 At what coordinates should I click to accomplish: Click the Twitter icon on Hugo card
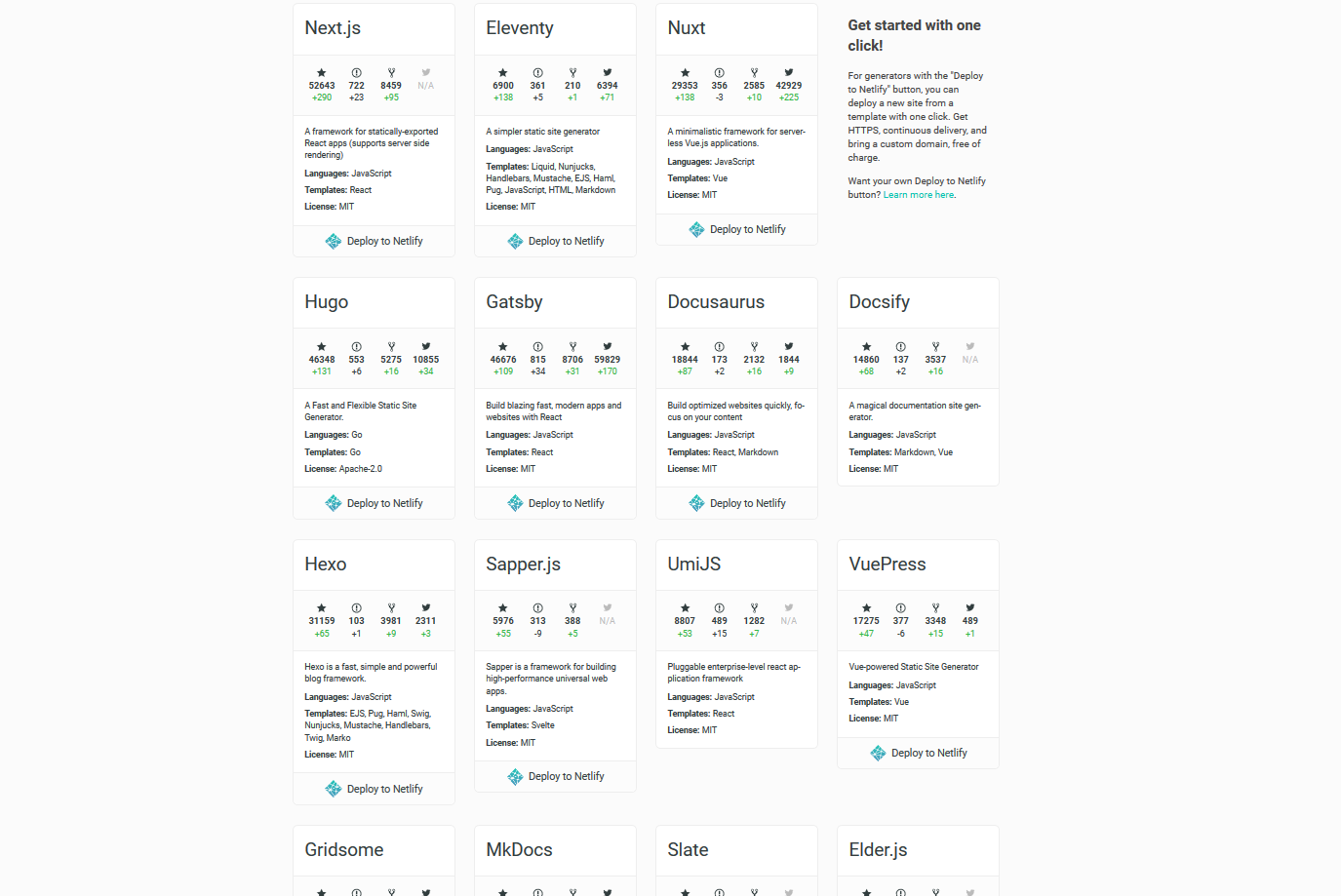[426, 347]
